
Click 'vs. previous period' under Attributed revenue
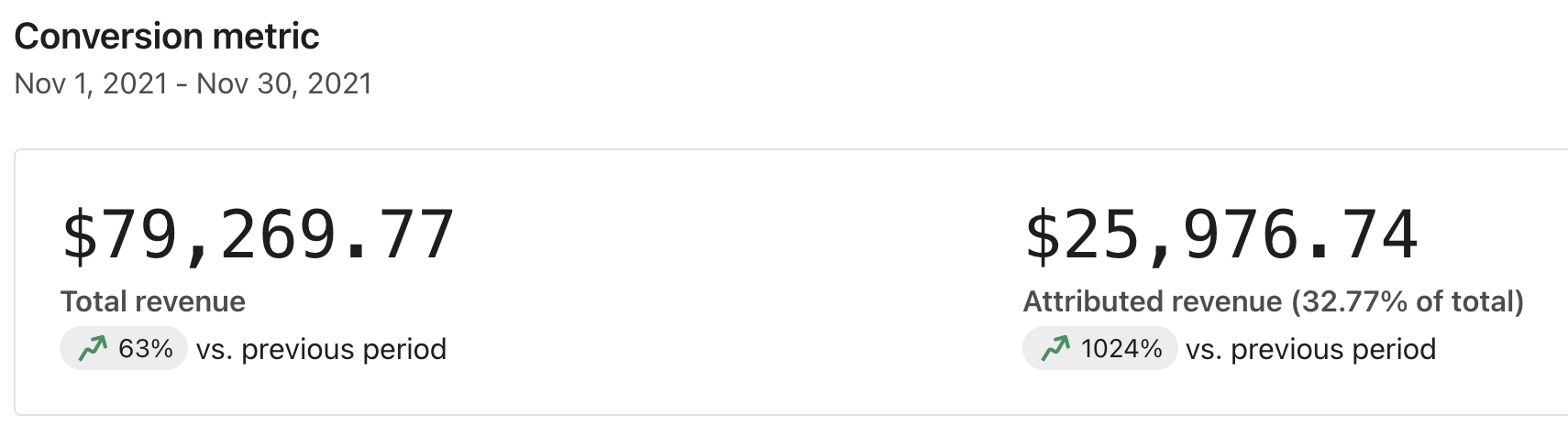click(1310, 349)
